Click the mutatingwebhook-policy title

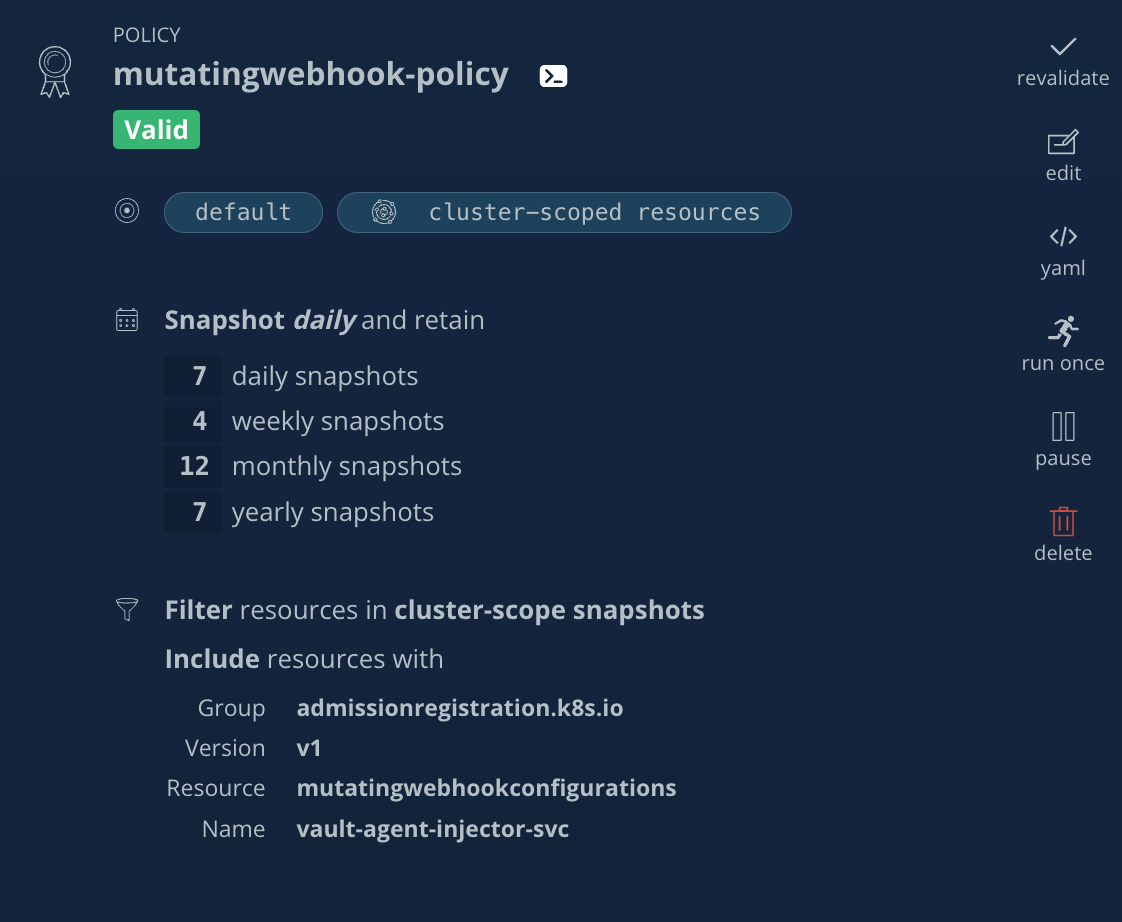click(x=311, y=74)
